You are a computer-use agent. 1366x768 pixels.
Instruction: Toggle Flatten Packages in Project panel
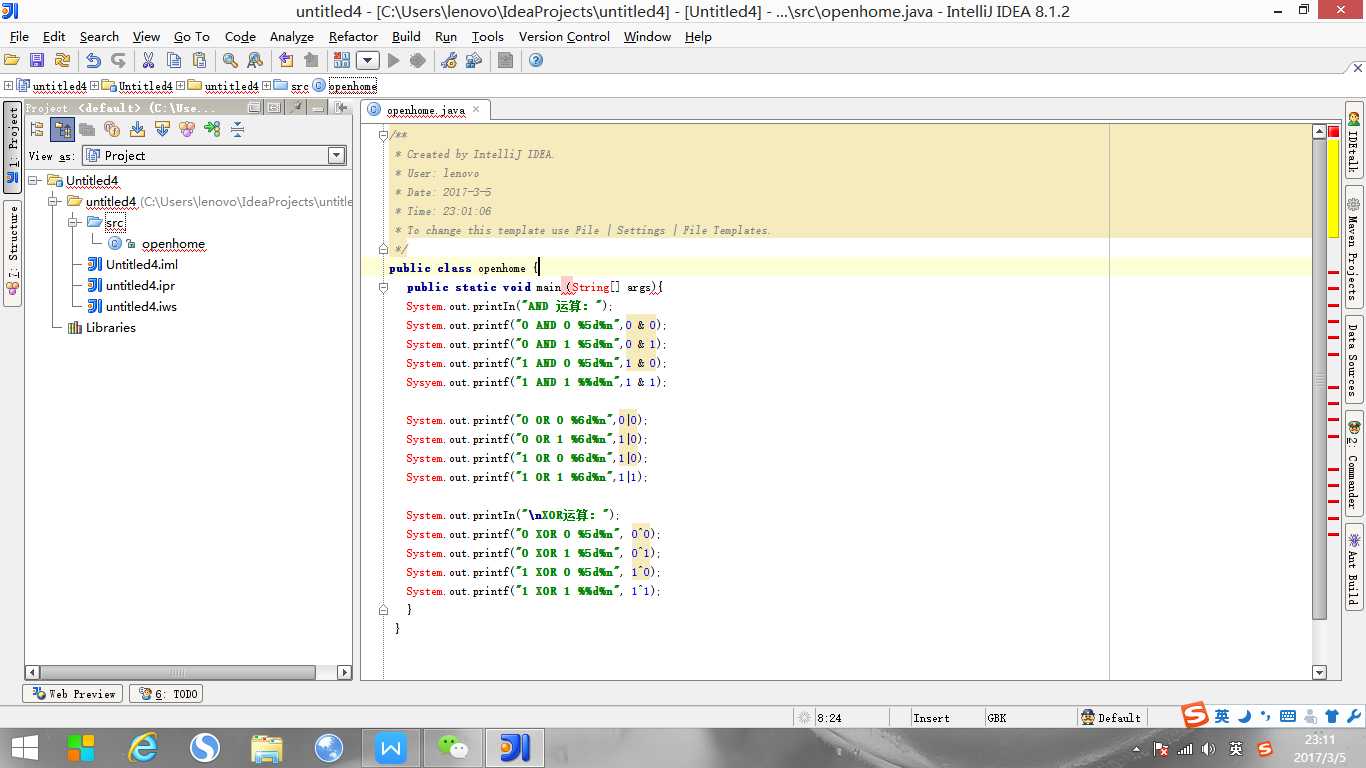tap(37, 129)
